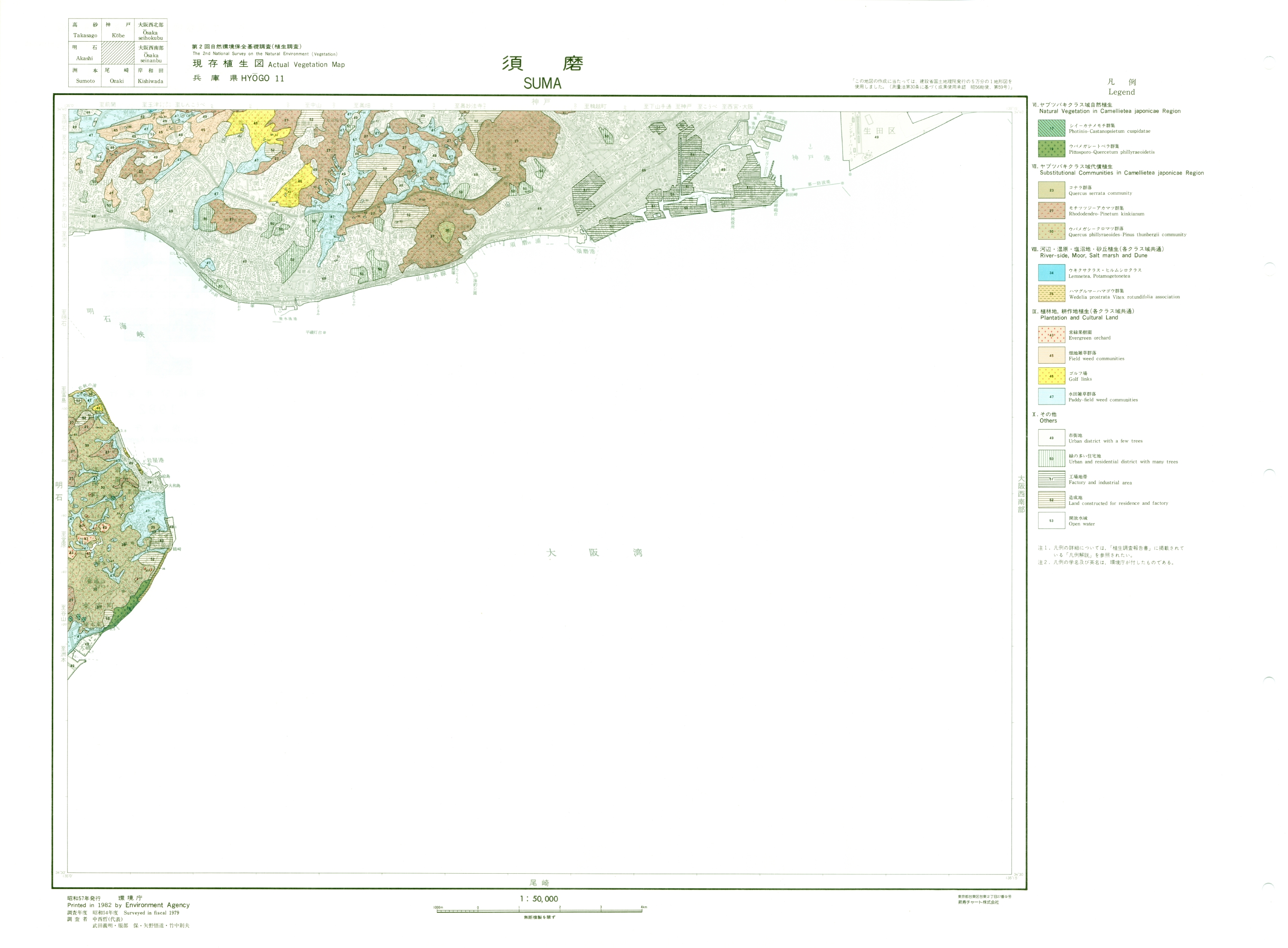Select the Rhododendro-Pinetum kinkianum brown swatch

1051,210
